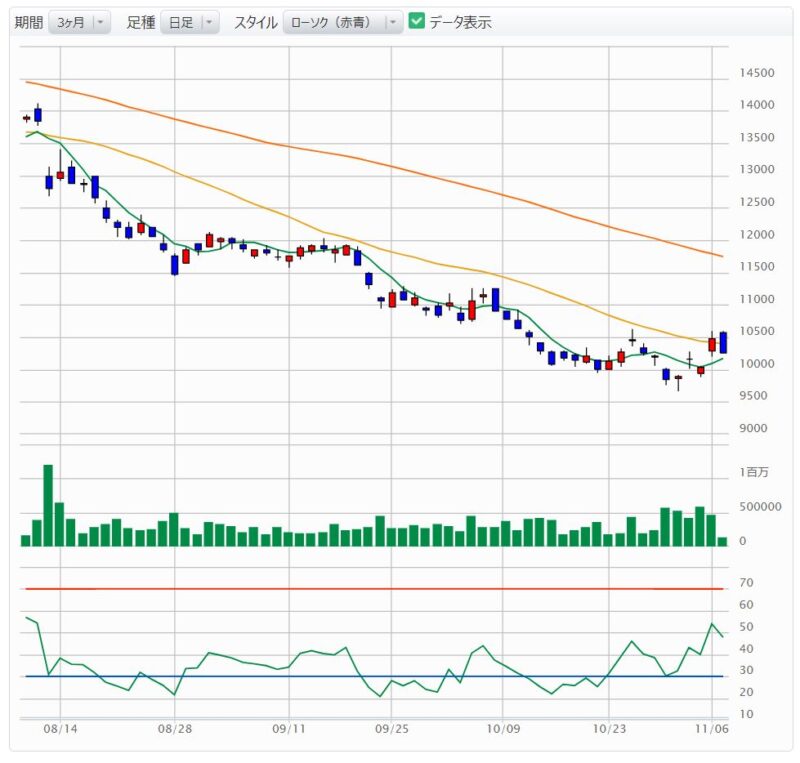Click the red overbought line at RSI 70
The height and width of the screenshot is (763, 800).
click(x=374, y=589)
